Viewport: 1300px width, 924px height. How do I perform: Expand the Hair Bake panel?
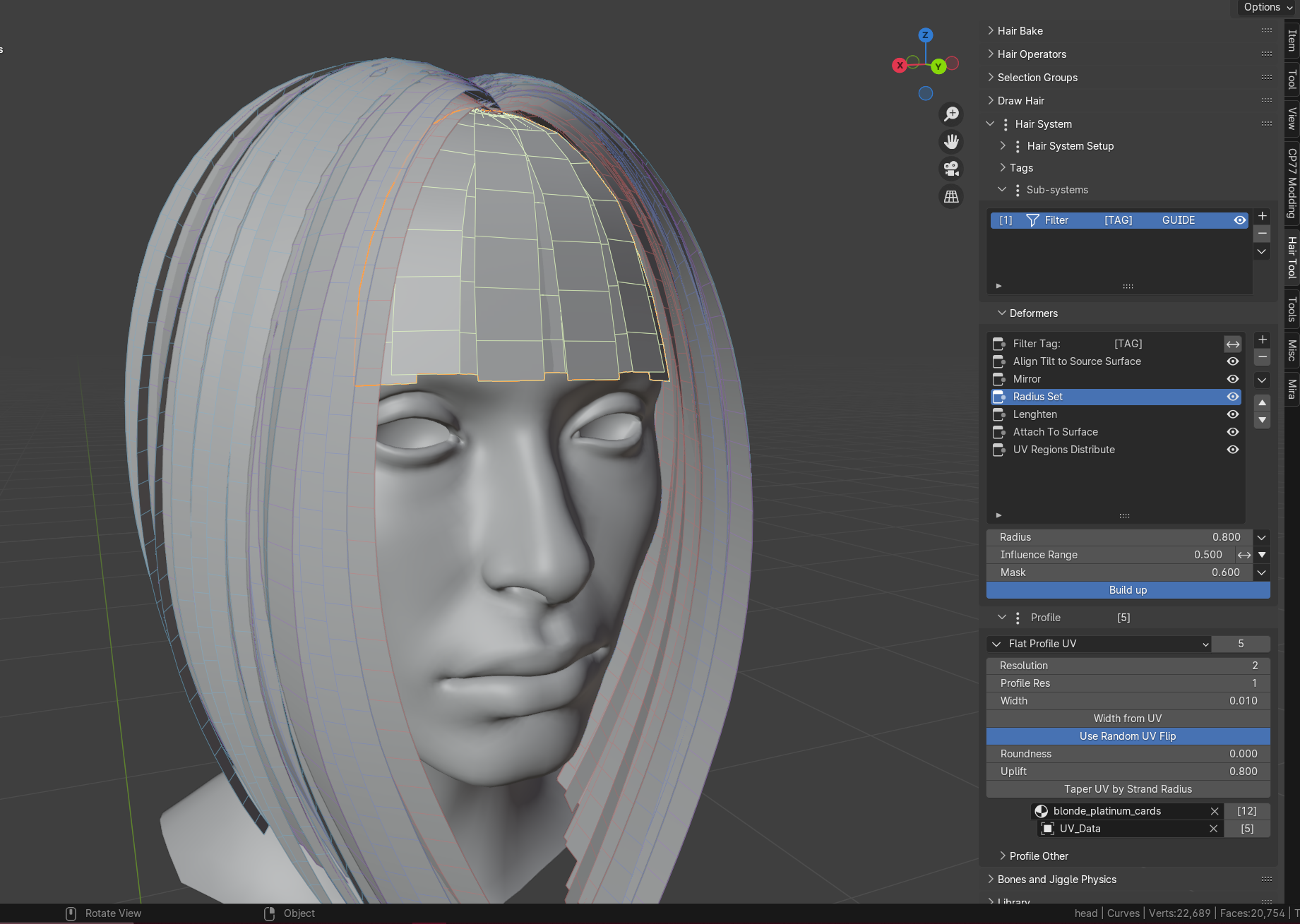[x=1020, y=31]
